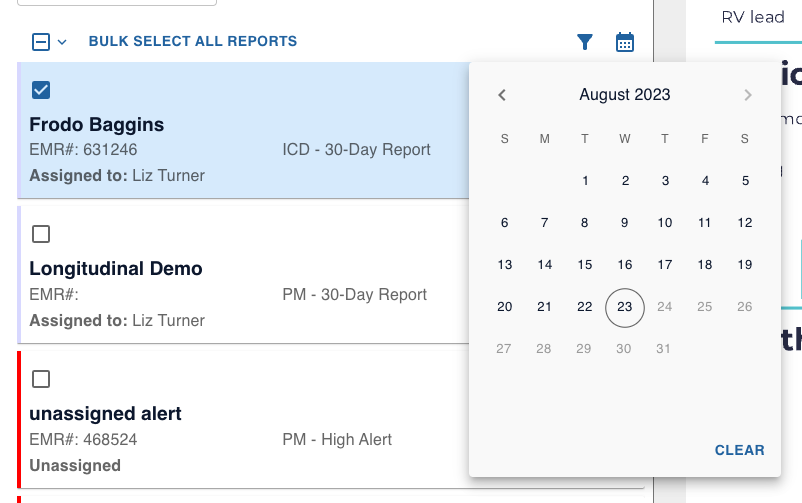Click EMR# 631246 text

point(83,149)
